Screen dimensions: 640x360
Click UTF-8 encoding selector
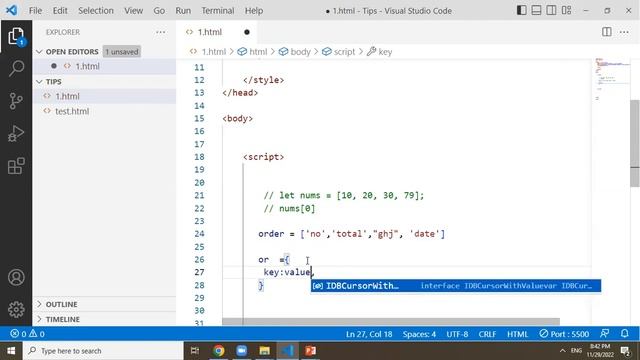[457, 334]
